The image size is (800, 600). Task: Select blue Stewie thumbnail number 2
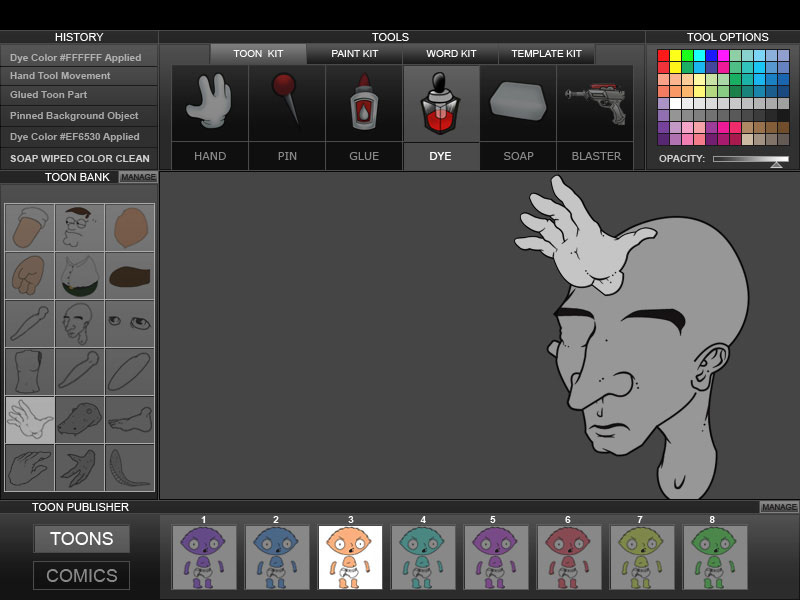(277, 558)
